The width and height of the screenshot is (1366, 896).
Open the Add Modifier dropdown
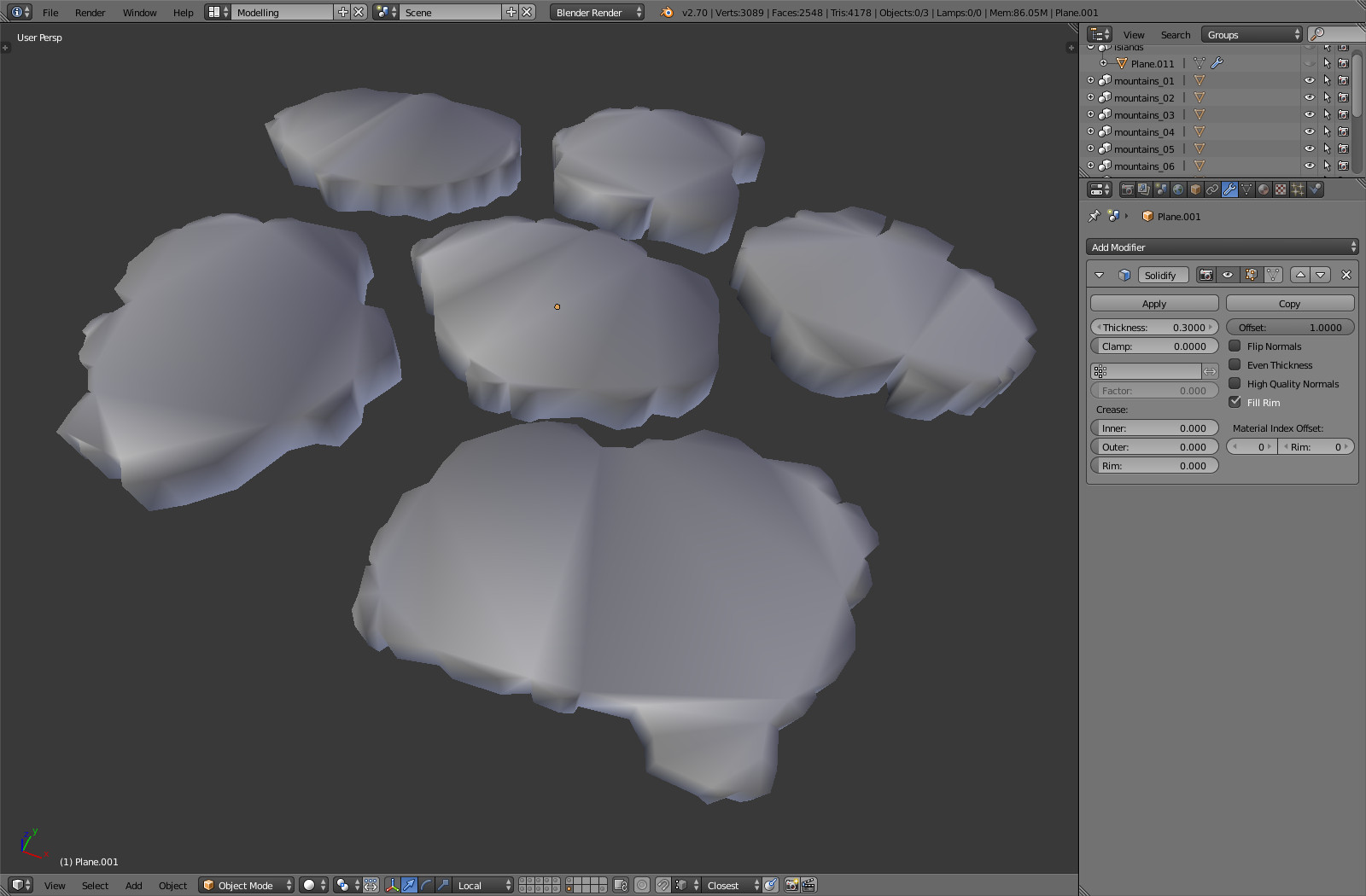pos(1222,247)
